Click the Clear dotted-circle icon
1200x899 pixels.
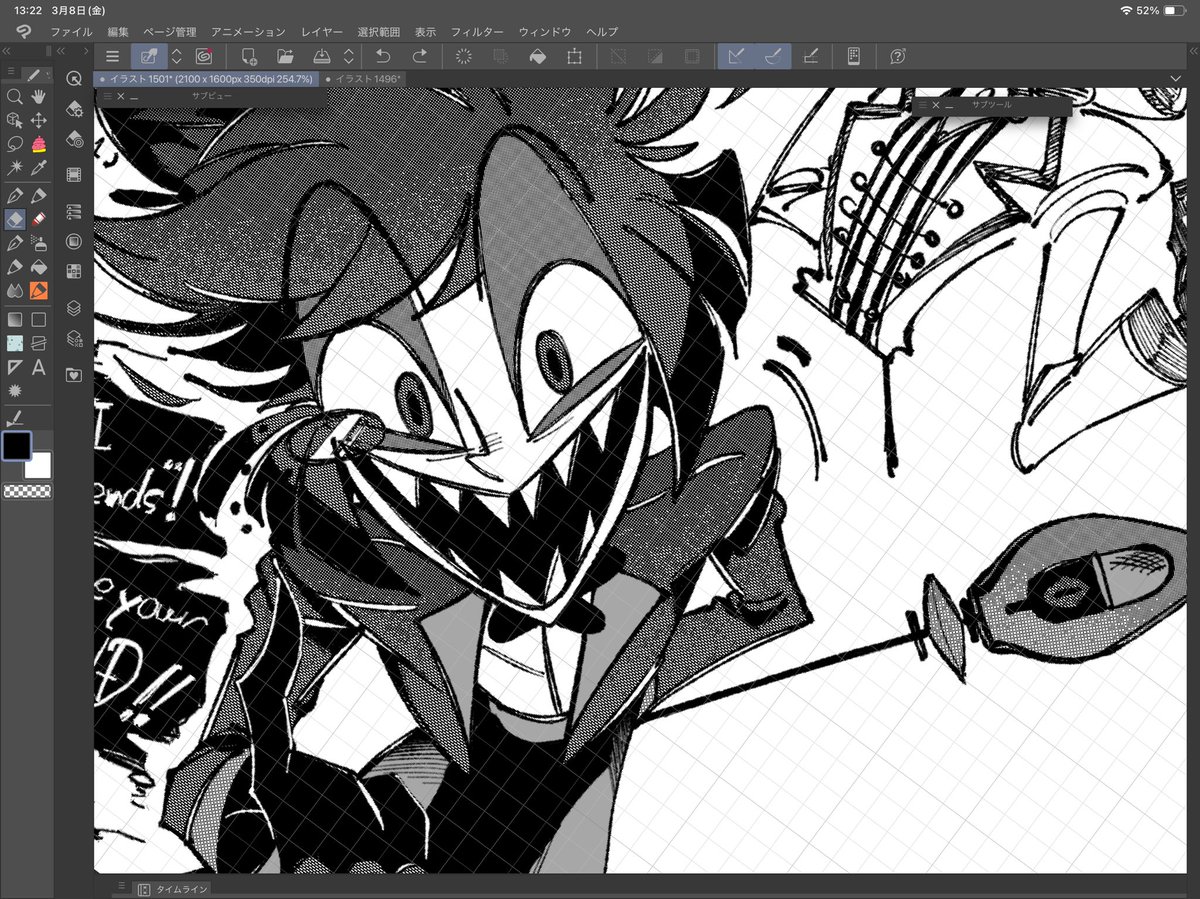[x=464, y=56]
